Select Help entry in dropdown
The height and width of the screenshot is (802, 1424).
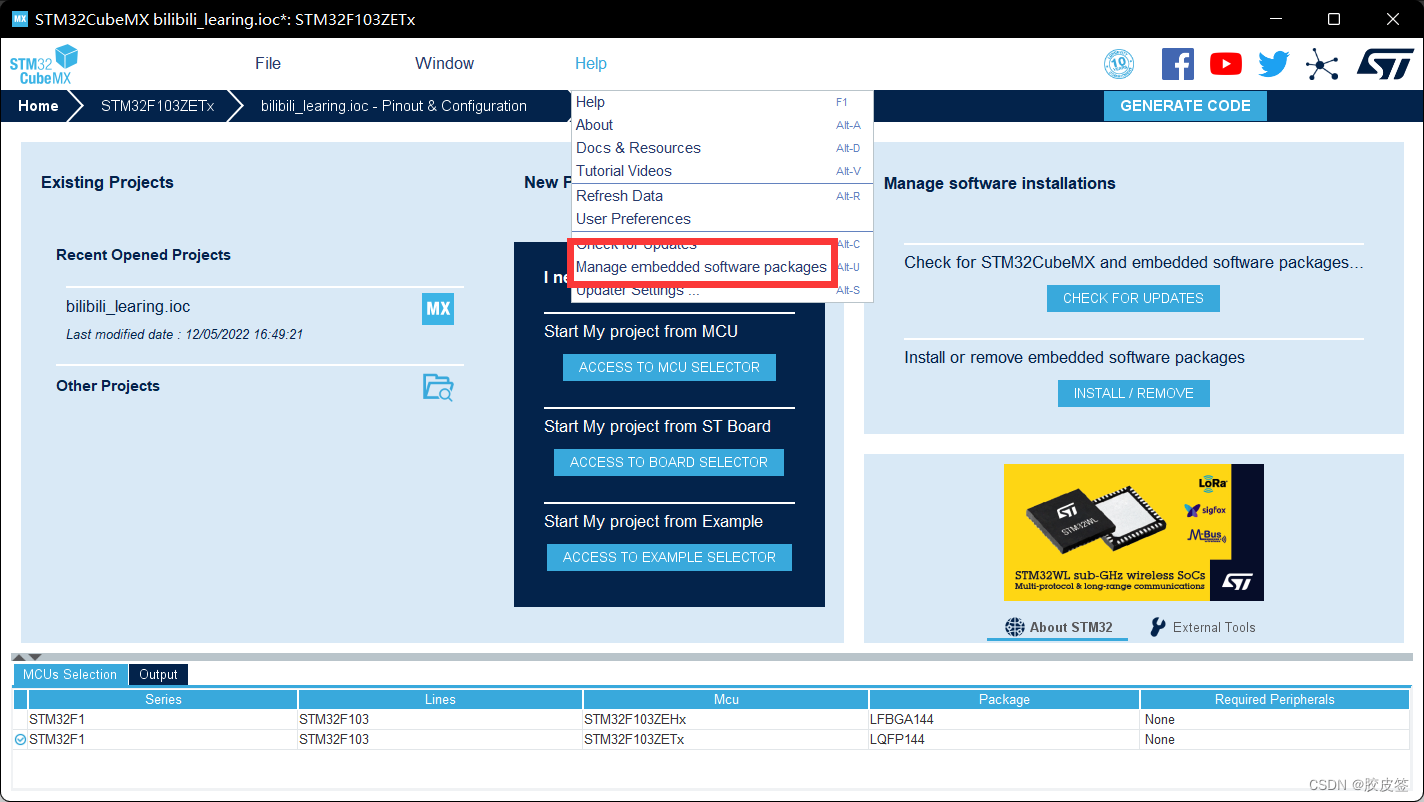[x=722, y=102]
